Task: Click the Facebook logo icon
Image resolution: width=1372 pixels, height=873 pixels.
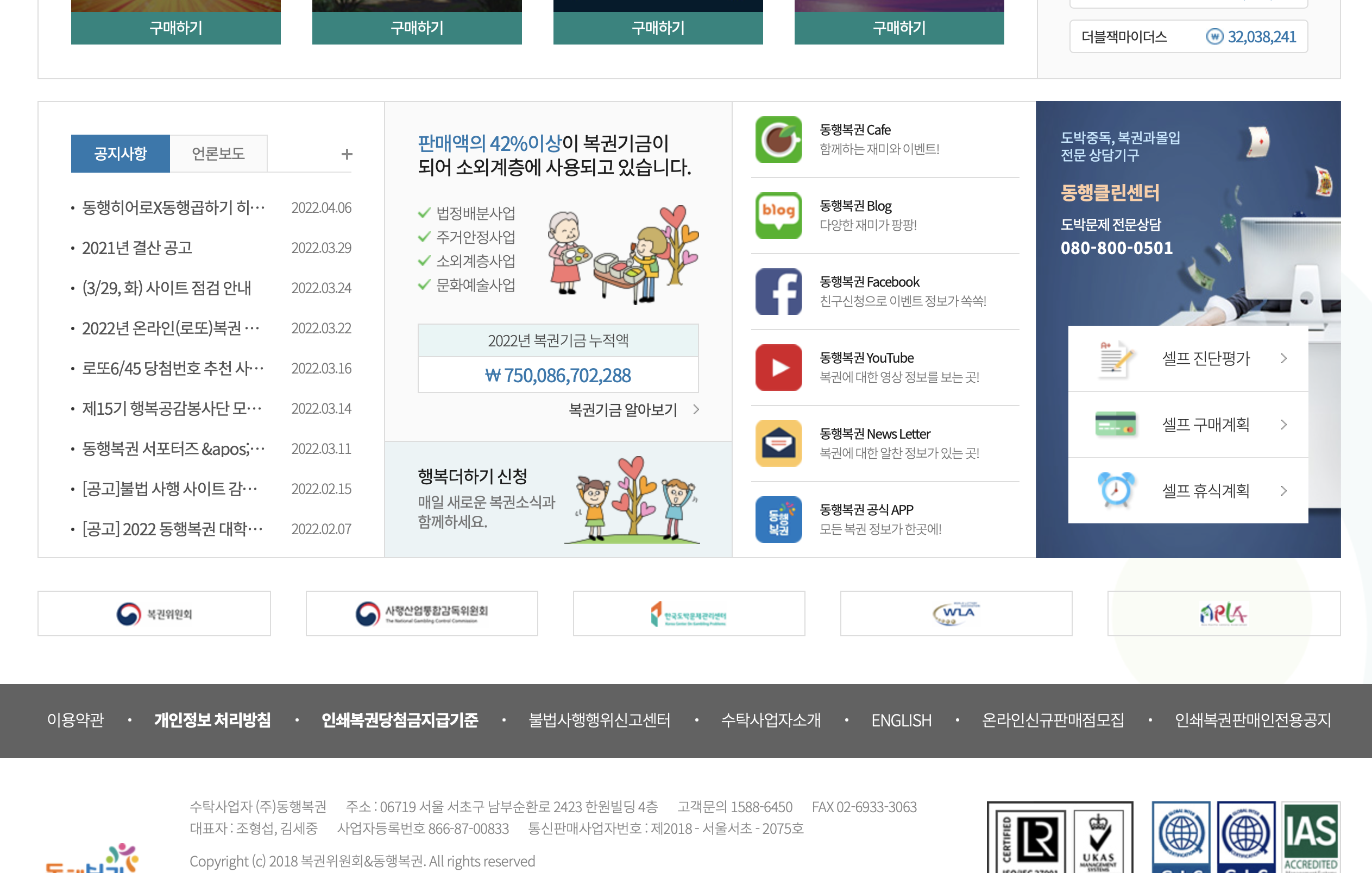Action: click(778, 292)
